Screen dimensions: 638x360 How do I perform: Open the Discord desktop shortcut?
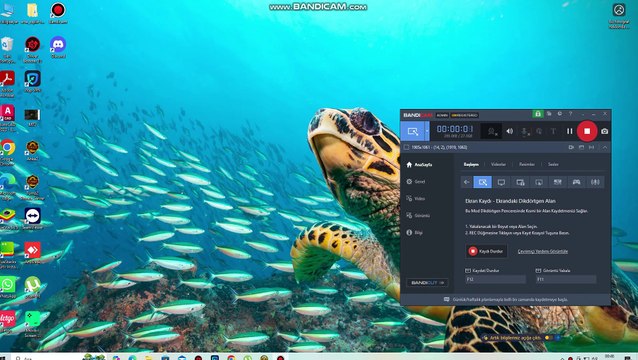pyautogui.click(x=58, y=47)
